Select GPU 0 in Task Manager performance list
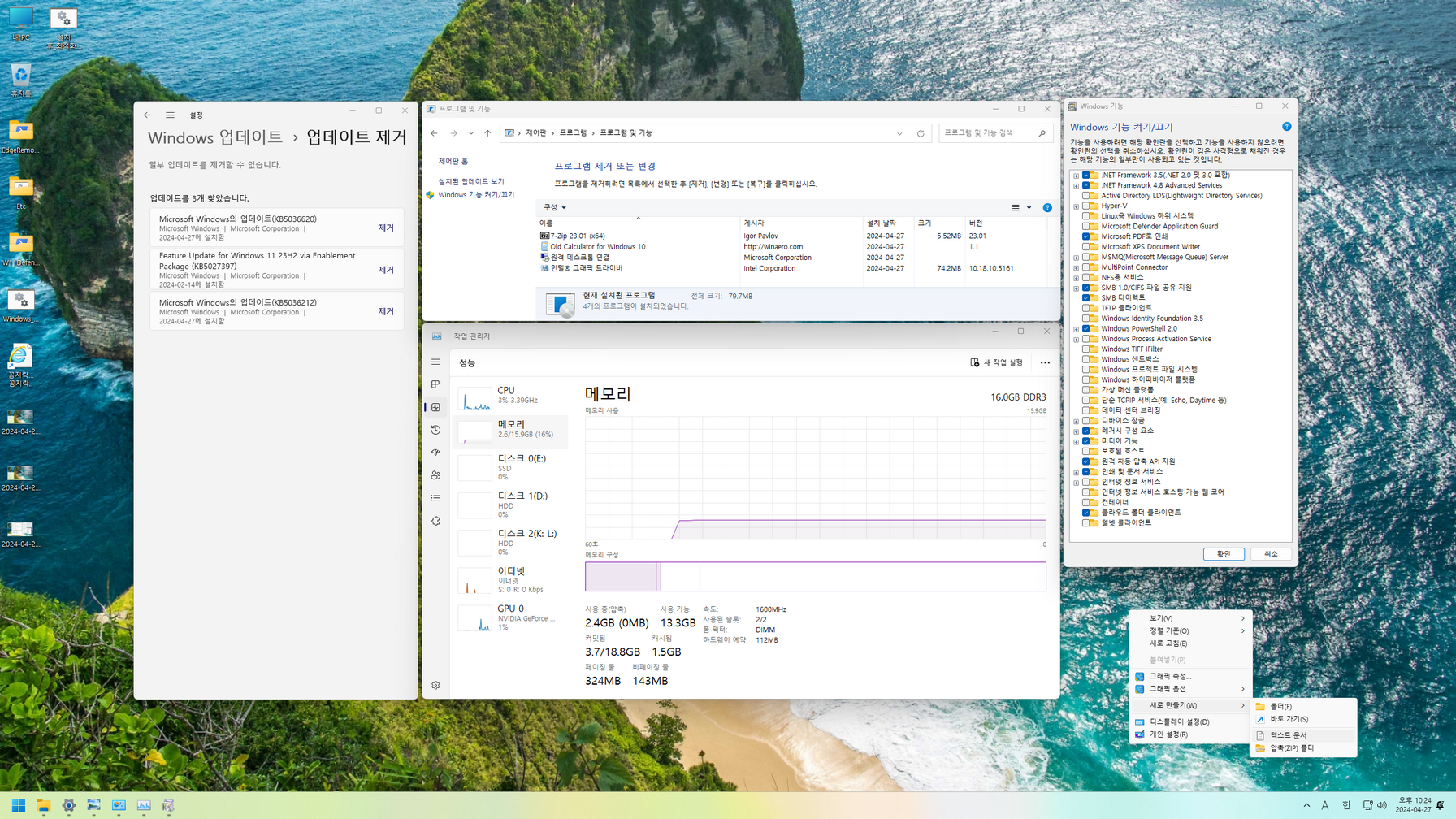 (511, 617)
